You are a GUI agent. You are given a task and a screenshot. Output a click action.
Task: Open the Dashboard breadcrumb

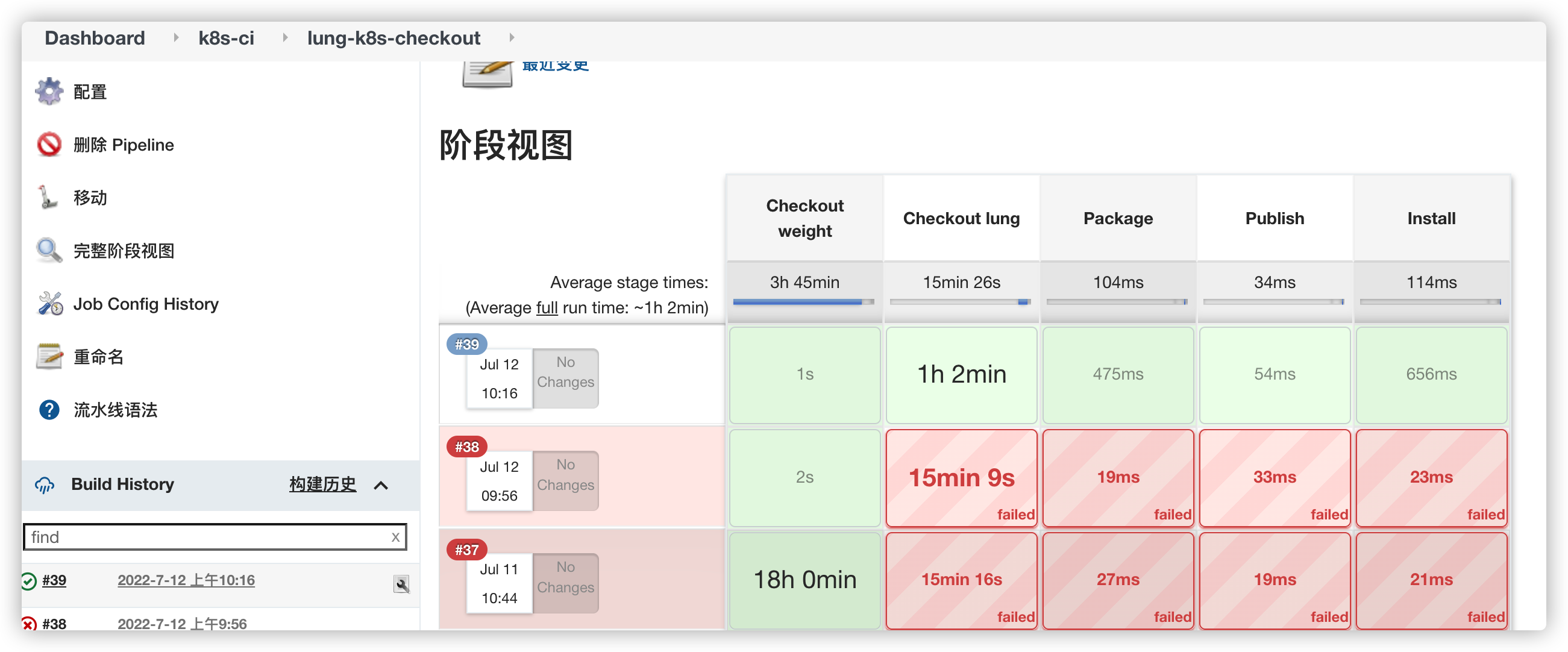95,37
